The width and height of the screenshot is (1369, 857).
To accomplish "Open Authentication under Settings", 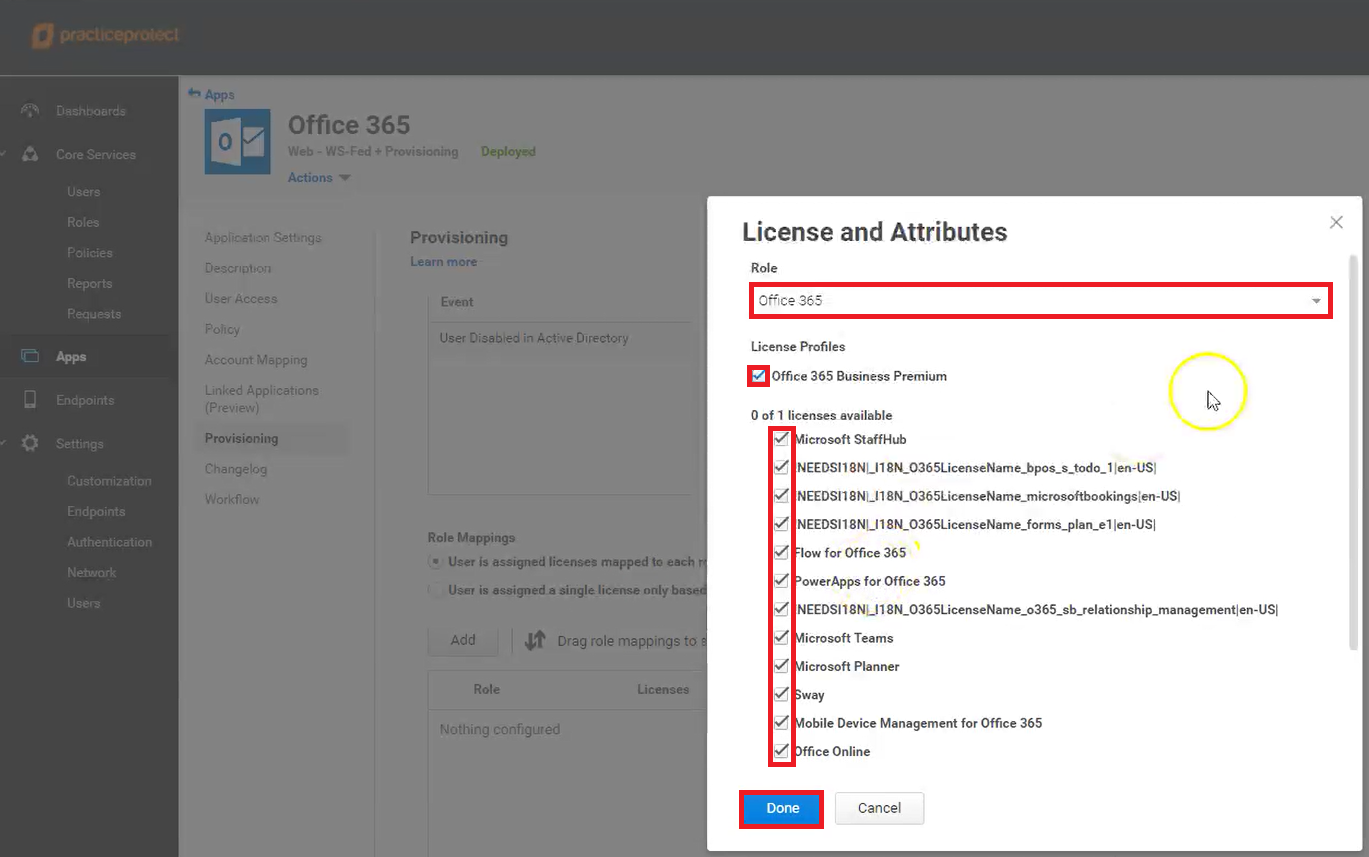I will click(x=110, y=541).
